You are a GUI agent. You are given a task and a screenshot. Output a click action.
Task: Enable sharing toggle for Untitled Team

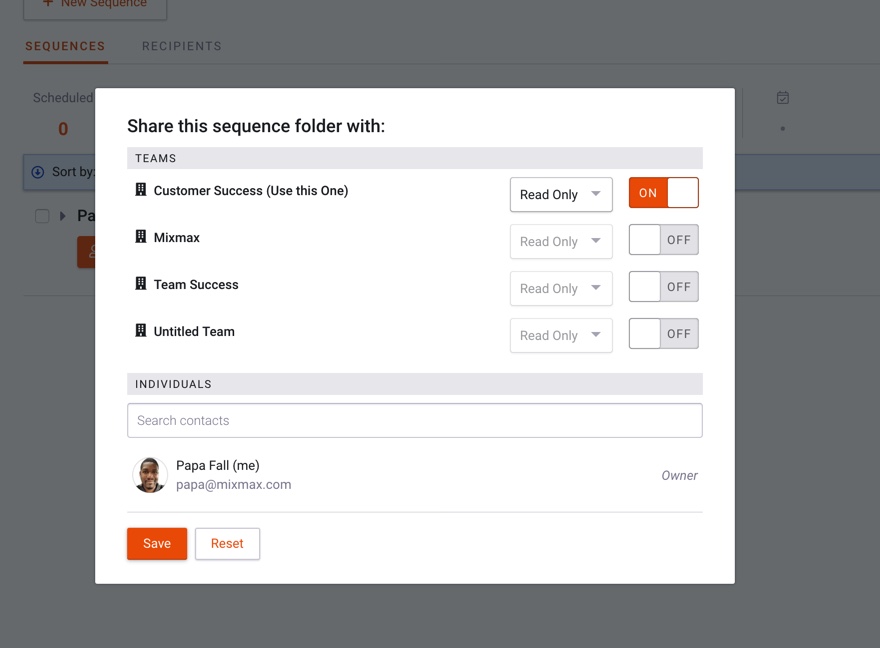[x=663, y=334]
